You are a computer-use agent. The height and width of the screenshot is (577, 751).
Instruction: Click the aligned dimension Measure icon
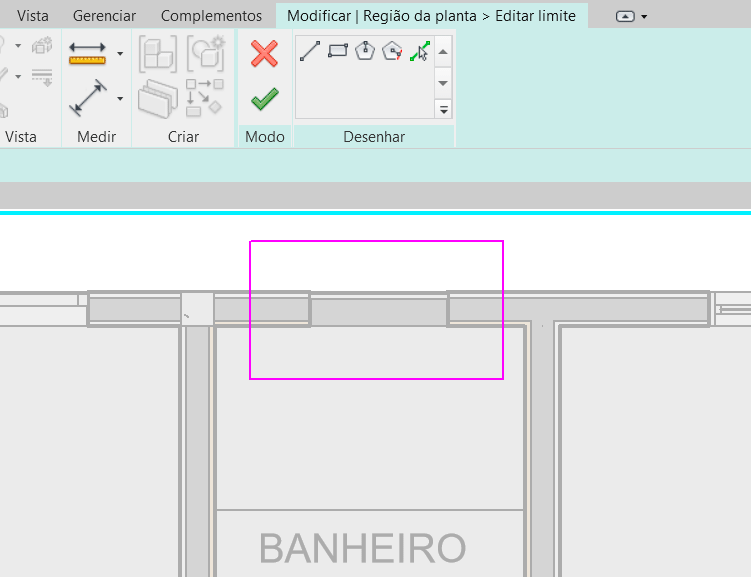pyautogui.click(x=88, y=99)
